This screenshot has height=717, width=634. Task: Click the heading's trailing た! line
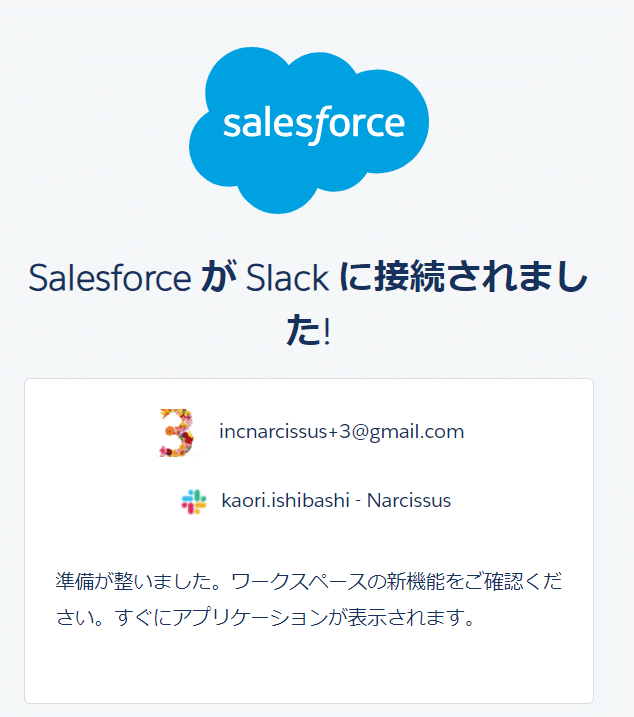coord(307,331)
